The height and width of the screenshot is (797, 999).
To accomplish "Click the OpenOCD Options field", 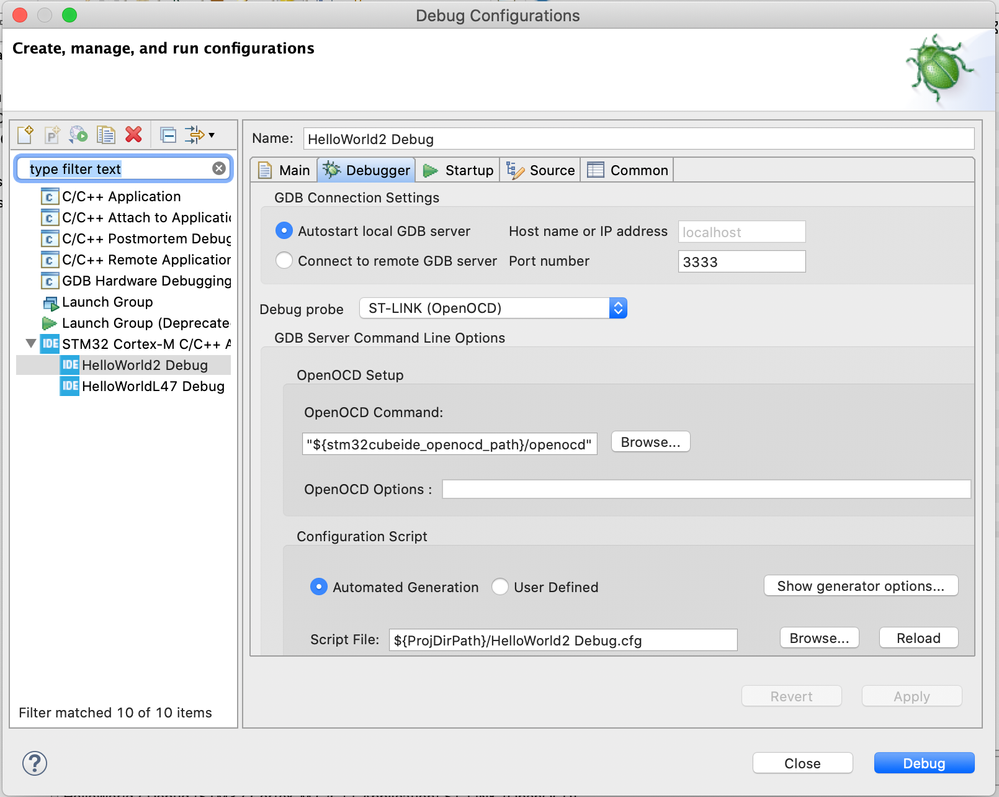I will pyautogui.click(x=707, y=489).
